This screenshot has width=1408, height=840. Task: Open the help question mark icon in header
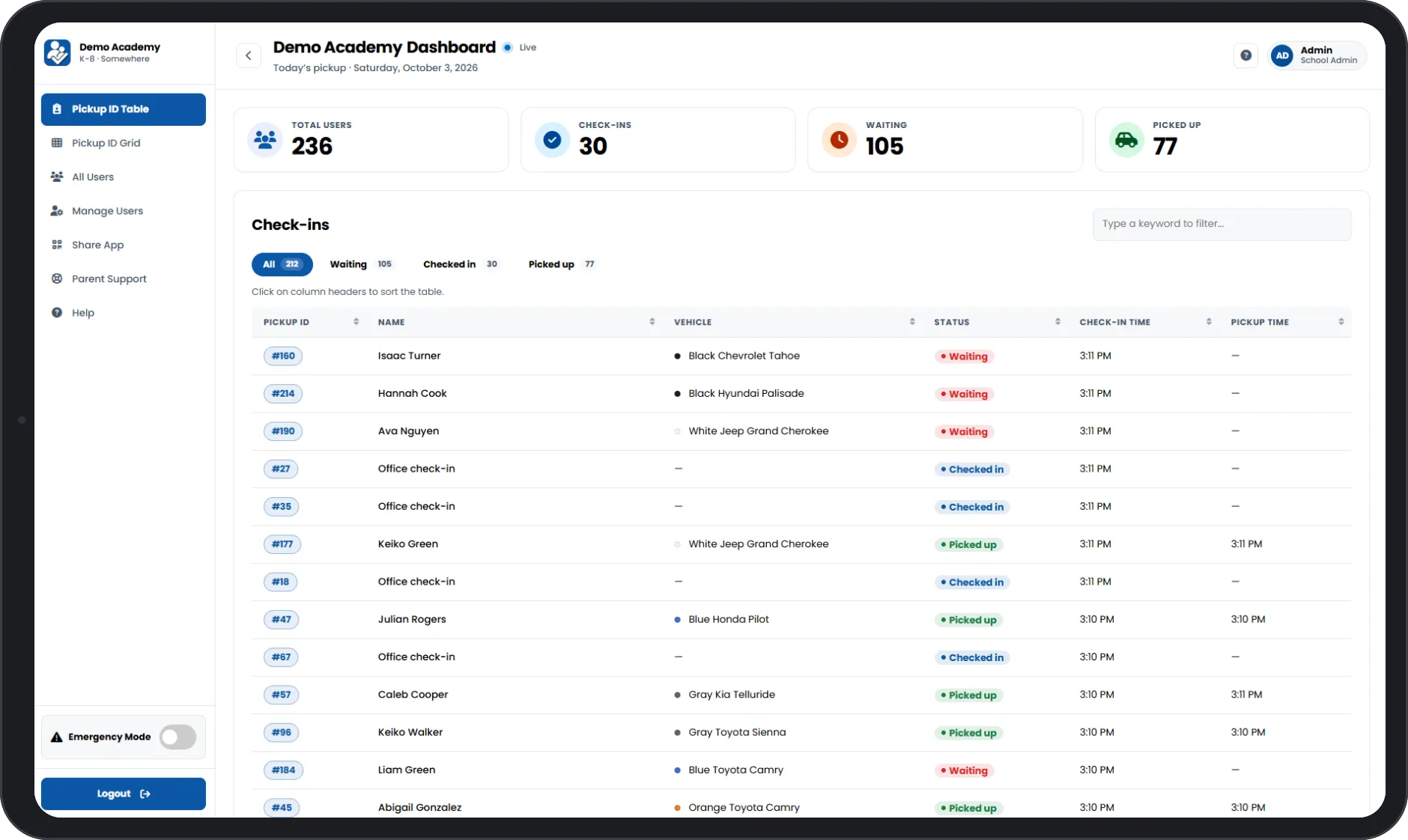(1245, 55)
